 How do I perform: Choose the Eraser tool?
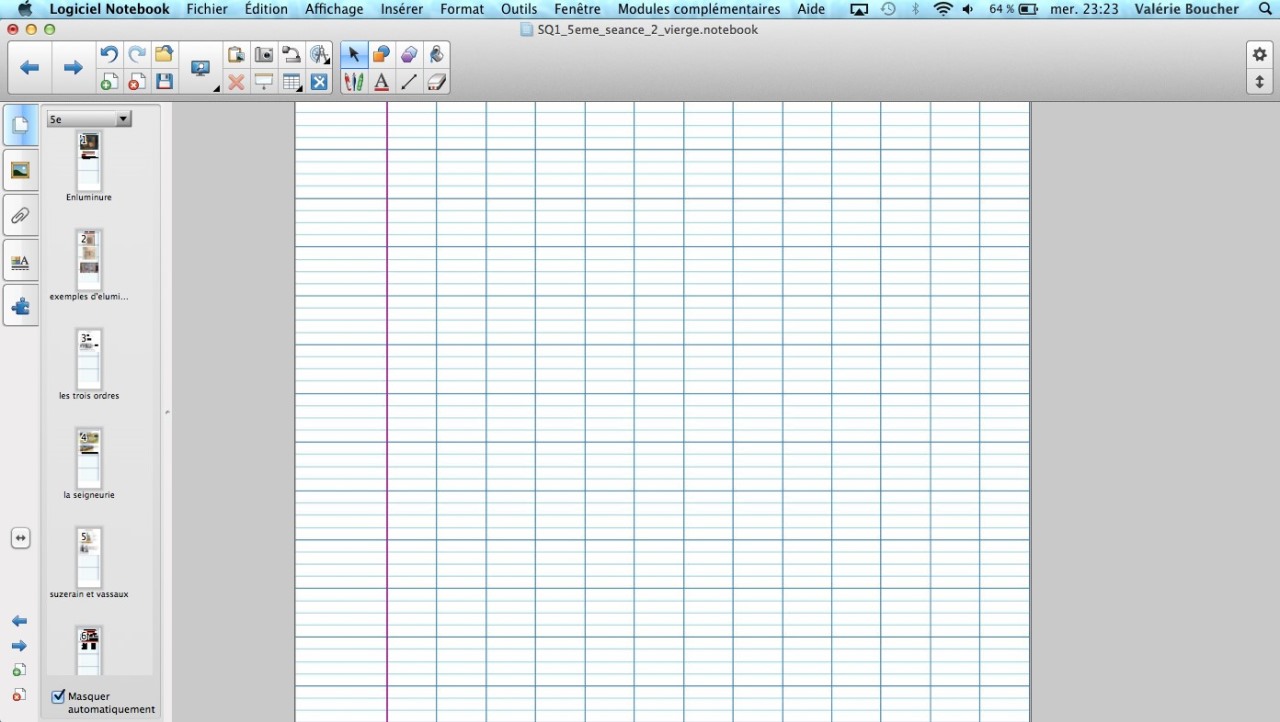tap(436, 83)
